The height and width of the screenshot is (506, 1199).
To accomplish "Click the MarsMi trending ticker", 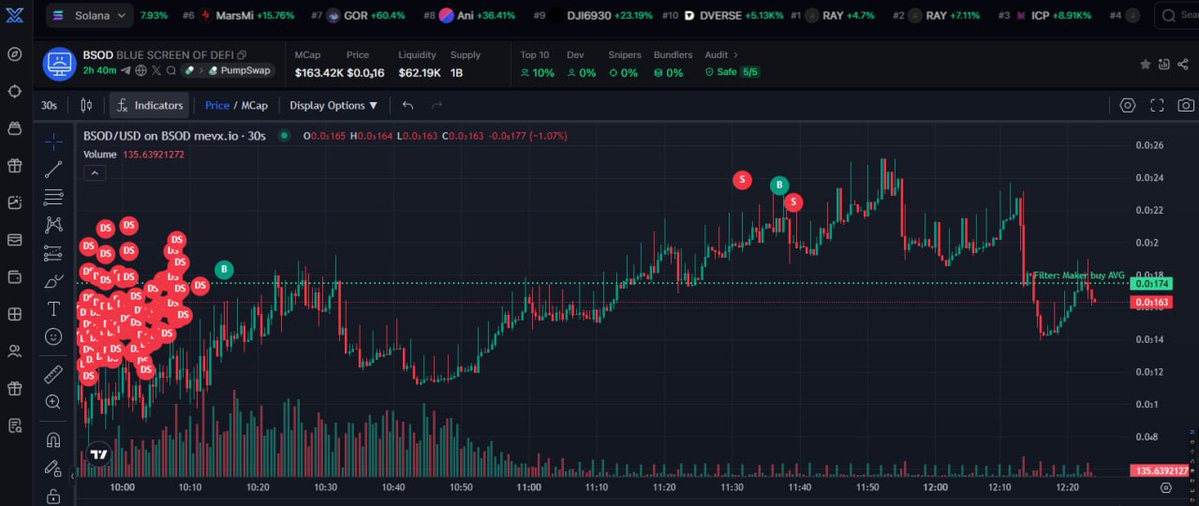I will (239, 15).
